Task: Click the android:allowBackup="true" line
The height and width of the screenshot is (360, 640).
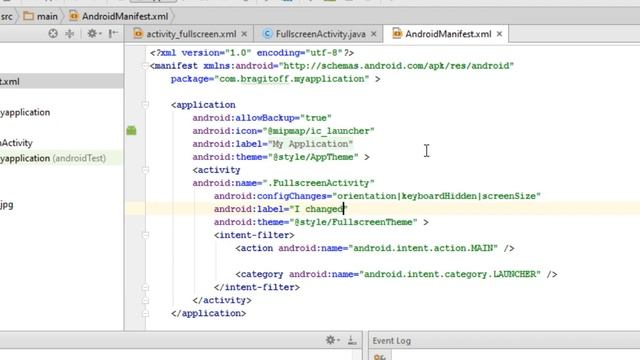Action: click(262, 118)
